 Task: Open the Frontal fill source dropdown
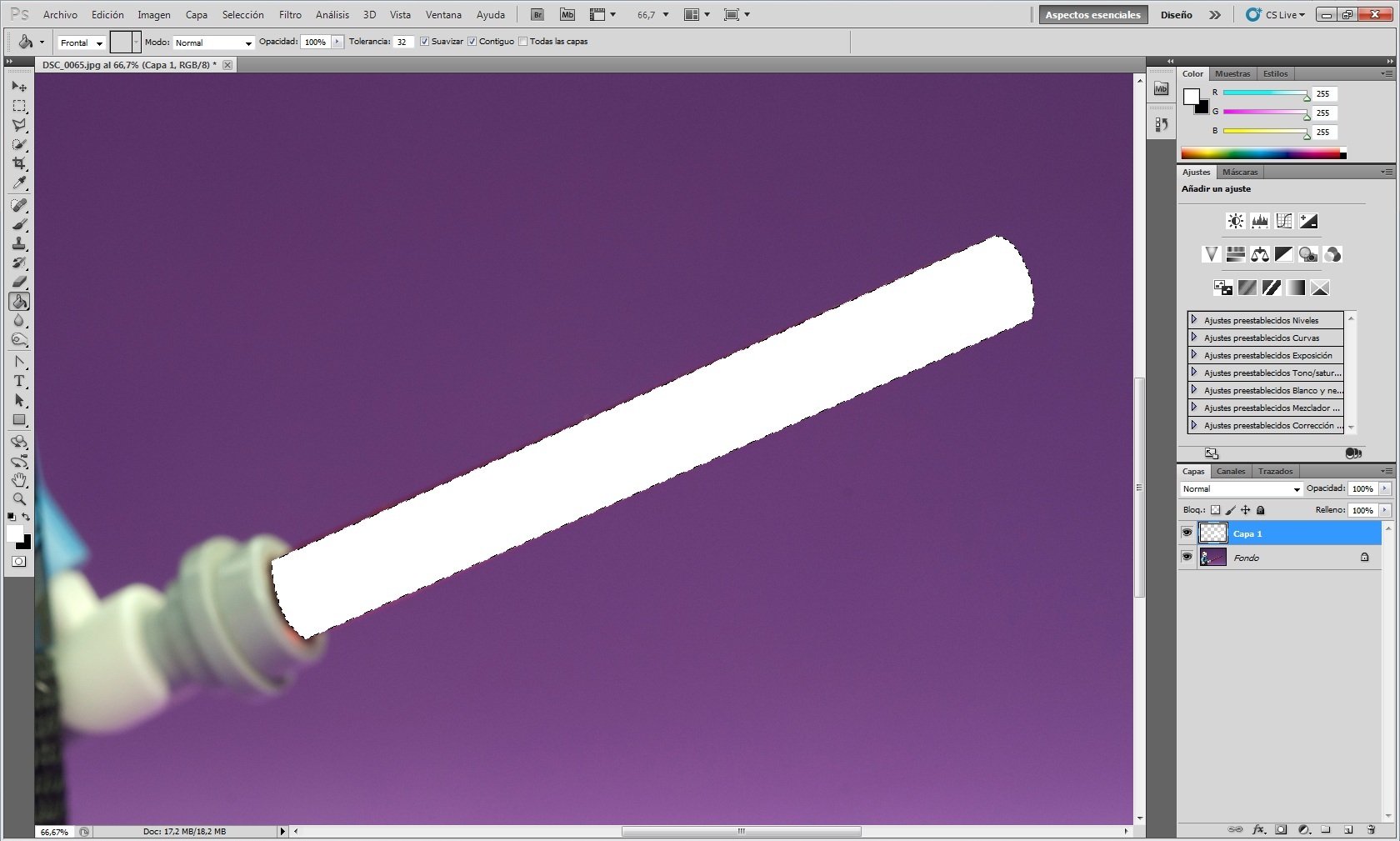[81, 43]
